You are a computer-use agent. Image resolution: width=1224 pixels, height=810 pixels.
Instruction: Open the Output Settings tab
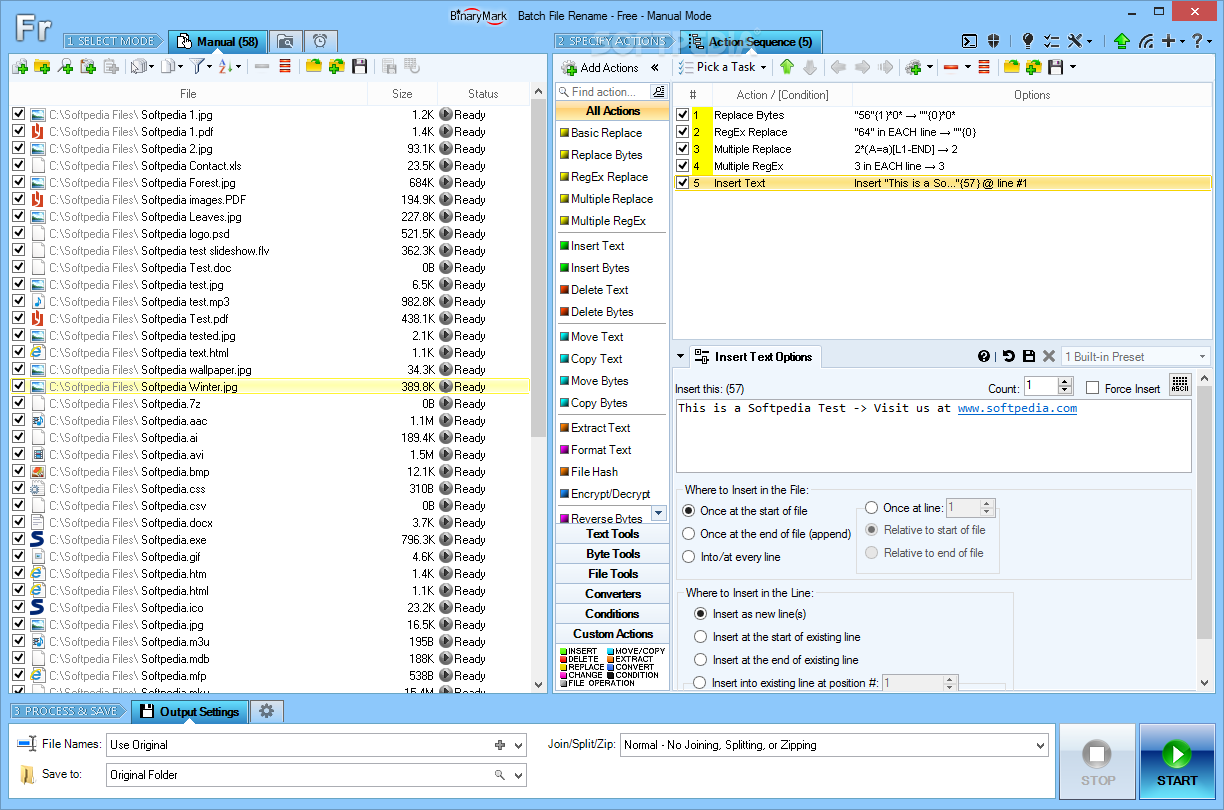(x=190, y=711)
